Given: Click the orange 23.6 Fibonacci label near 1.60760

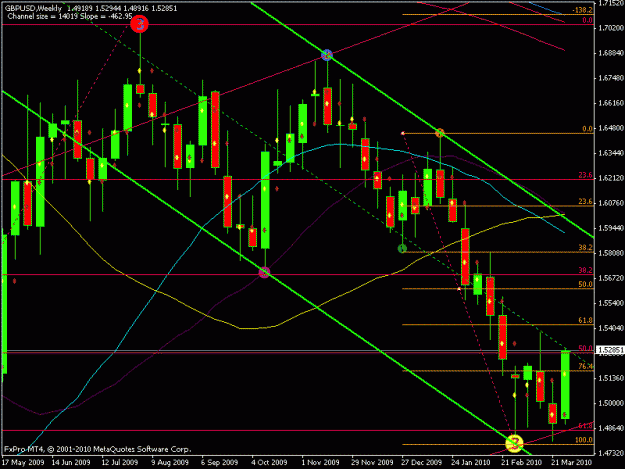Looking at the screenshot, I should (x=585, y=202).
